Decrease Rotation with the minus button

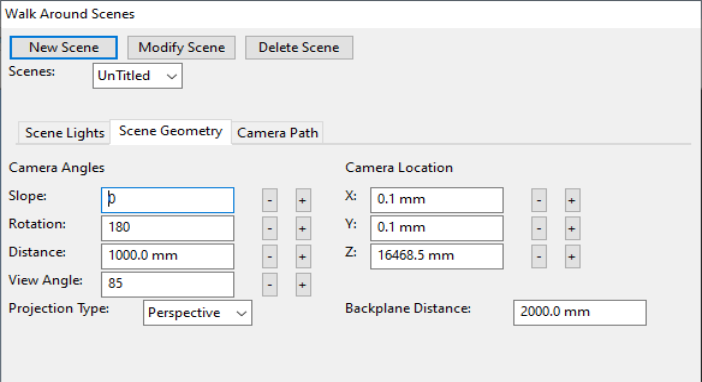(270, 228)
